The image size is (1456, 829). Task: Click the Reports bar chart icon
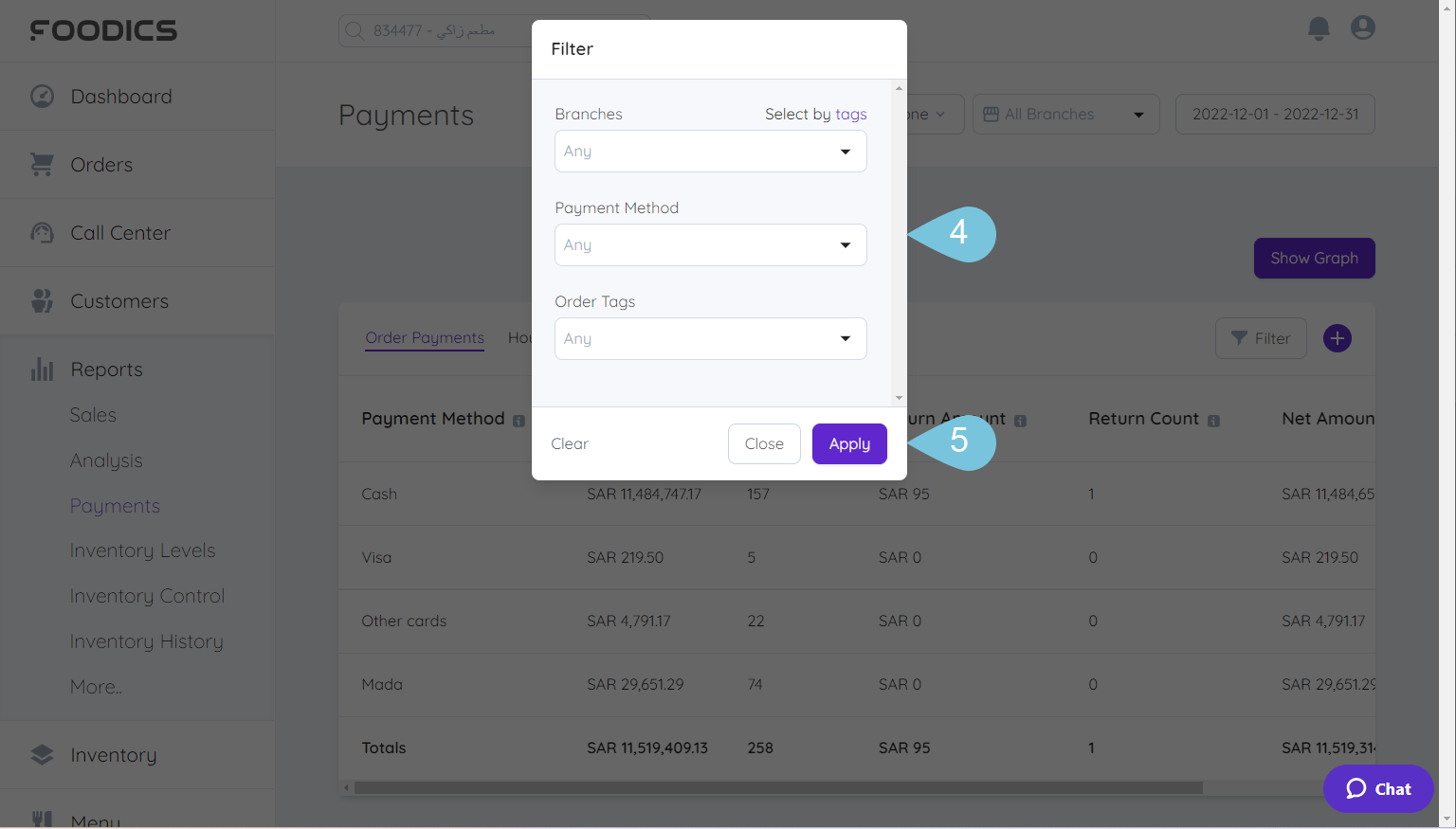click(42, 369)
